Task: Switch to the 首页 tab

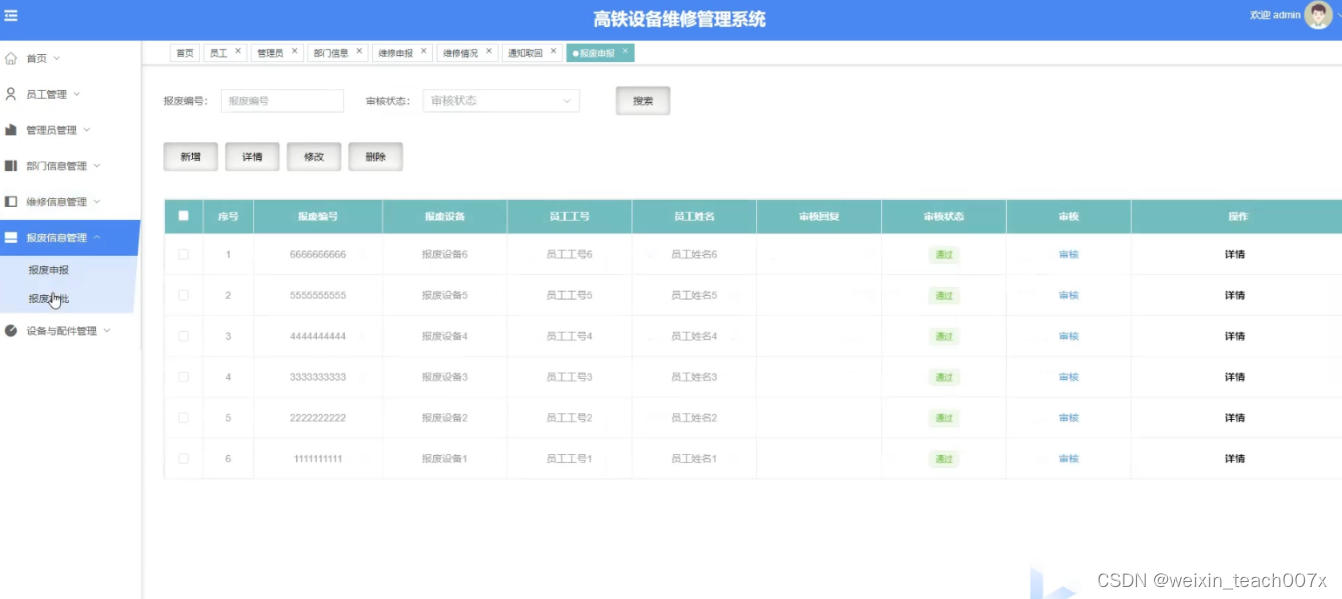Action: (185, 53)
